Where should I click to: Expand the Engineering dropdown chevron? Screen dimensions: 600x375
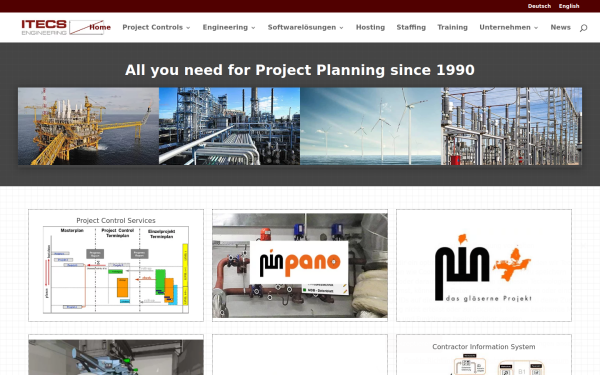tap(253, 28)
